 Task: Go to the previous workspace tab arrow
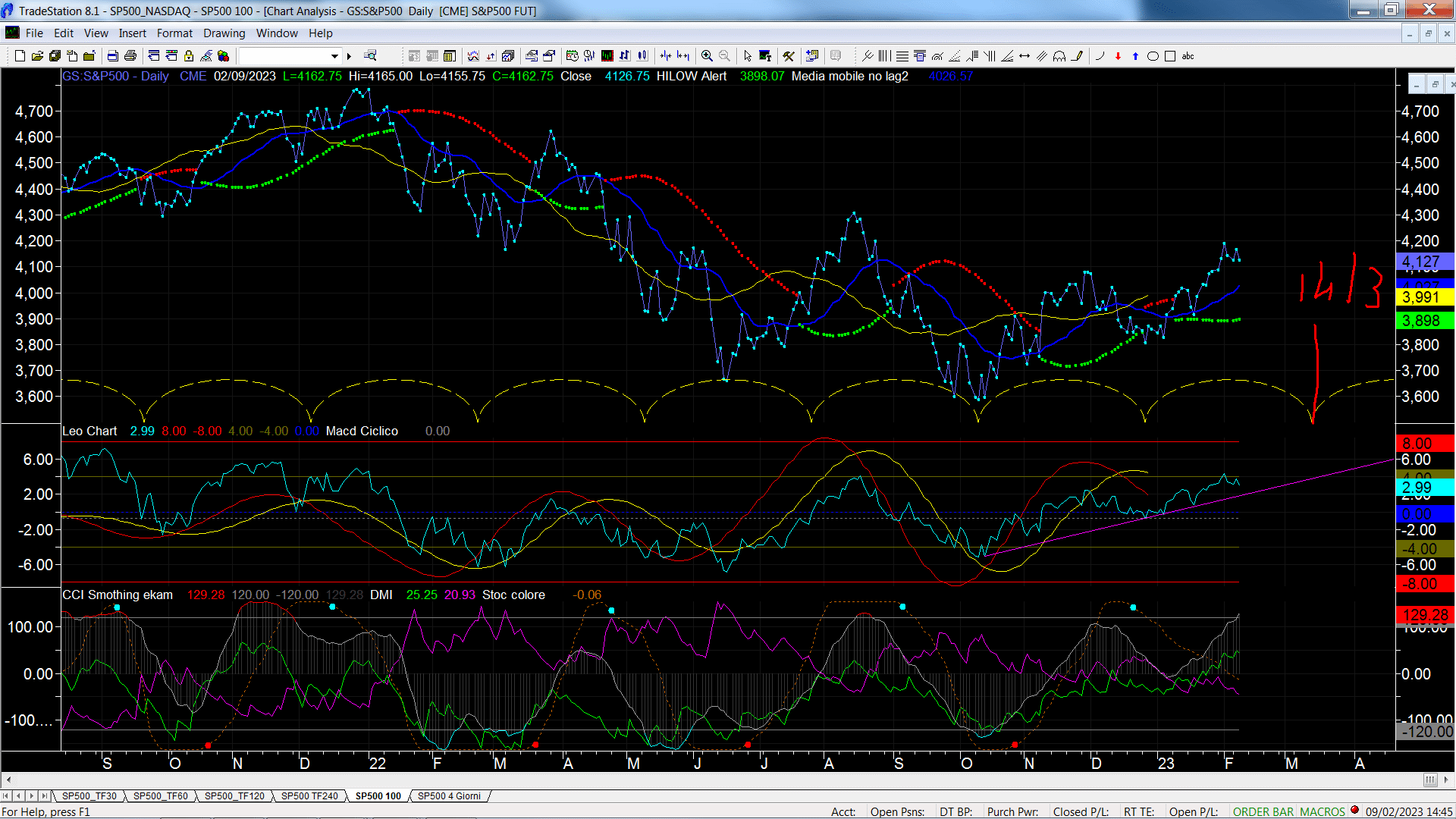pyautogui.click(x=18, y=795)
